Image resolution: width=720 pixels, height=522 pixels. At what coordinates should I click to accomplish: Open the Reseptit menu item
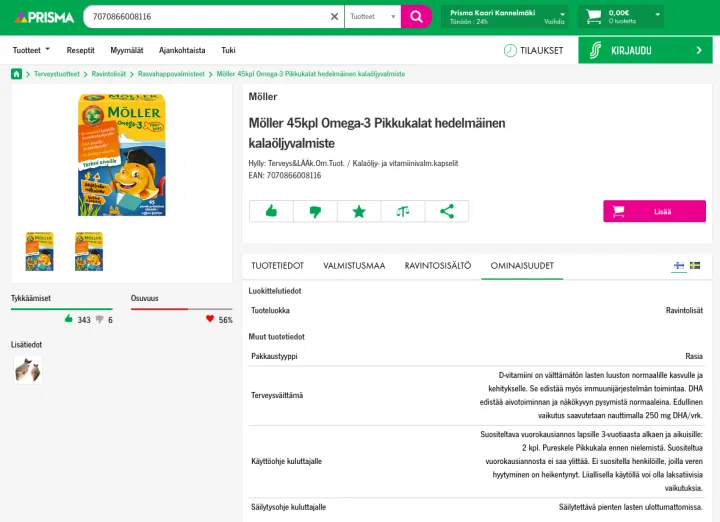[x=81, y=50]
